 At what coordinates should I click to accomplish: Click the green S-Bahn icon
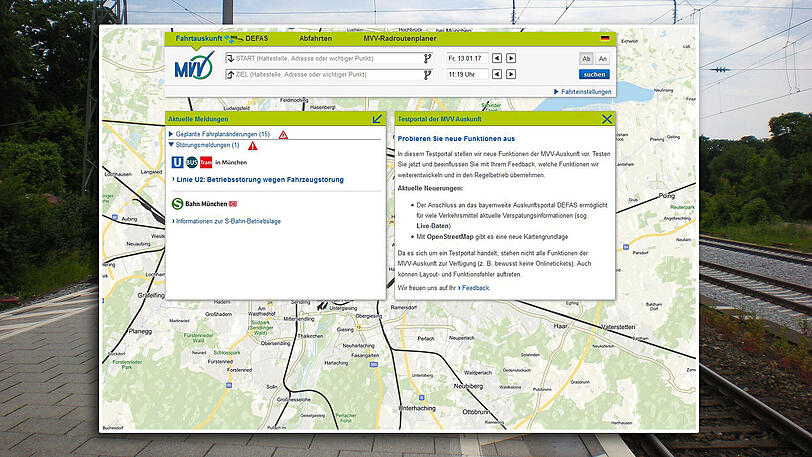[177, 204]
